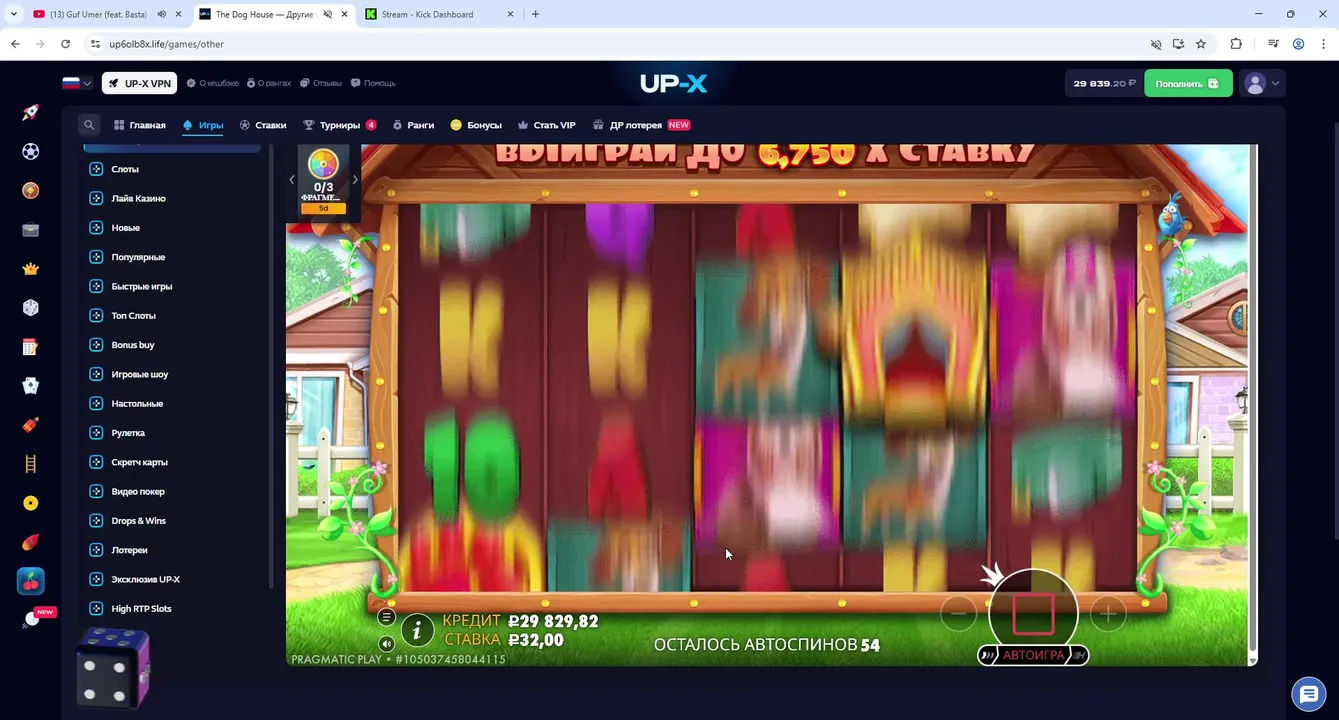Open the briefcase sidebar icon
The image size is (1339, 720).
point(31,230)
